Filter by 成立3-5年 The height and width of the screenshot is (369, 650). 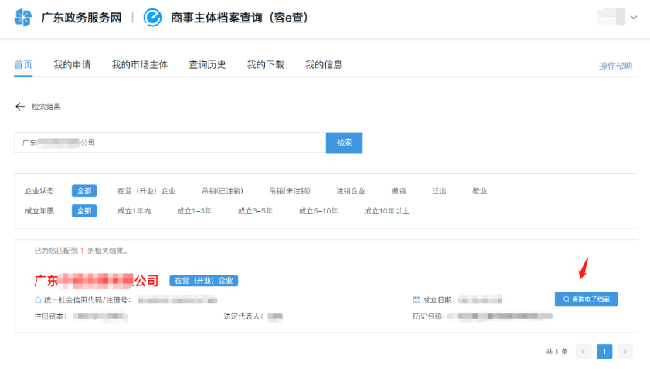255,211
